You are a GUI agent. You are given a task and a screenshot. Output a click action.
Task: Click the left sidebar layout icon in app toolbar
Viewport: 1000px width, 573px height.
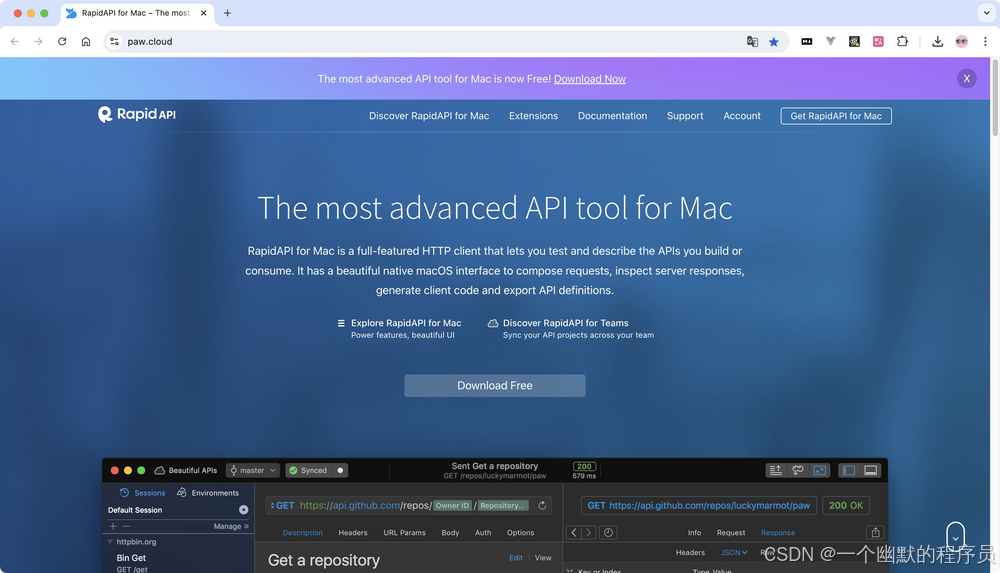[849, 470]
